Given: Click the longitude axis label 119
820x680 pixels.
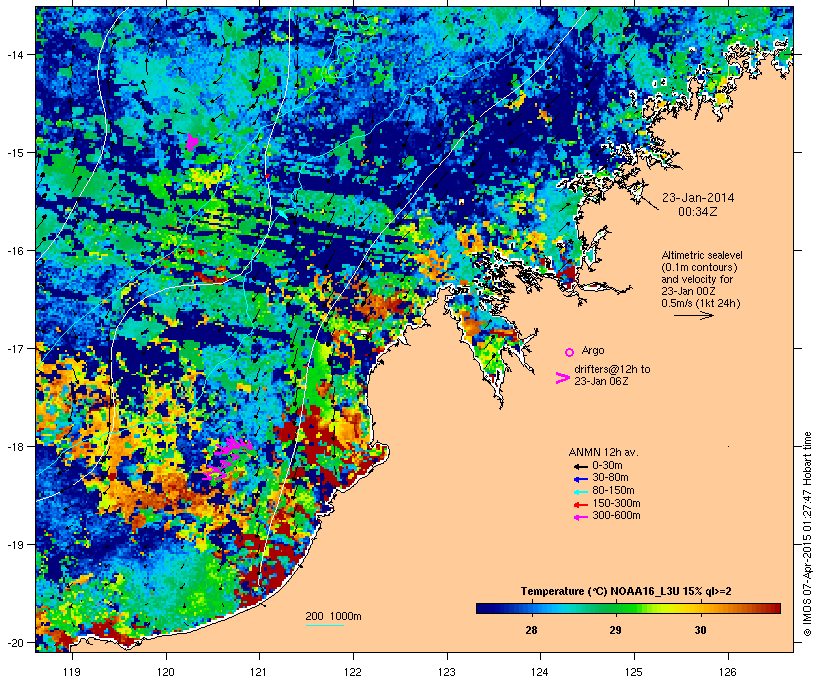Looking at the screenshot, I should click(72, 672).
